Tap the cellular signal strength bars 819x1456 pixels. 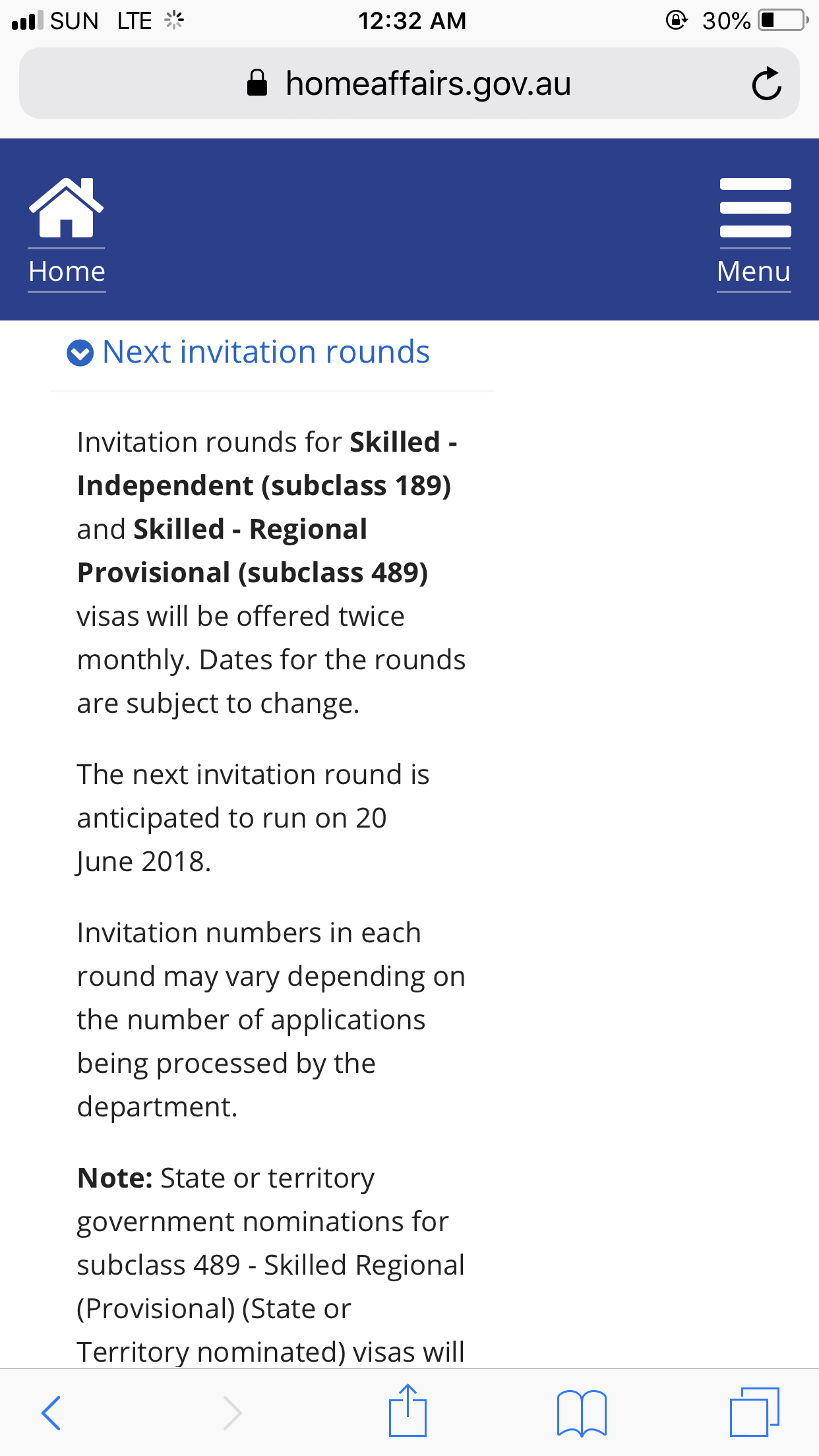[x=27, y=20]
